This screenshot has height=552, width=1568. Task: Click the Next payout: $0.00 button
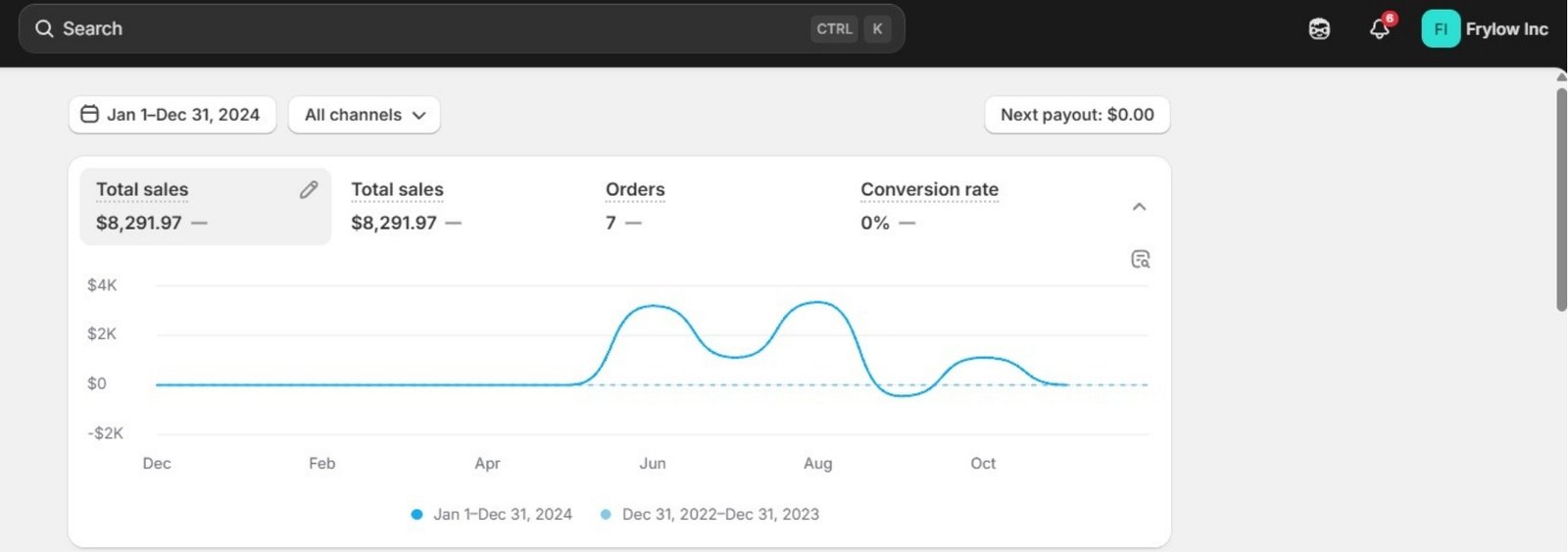tap(1076, 115)
